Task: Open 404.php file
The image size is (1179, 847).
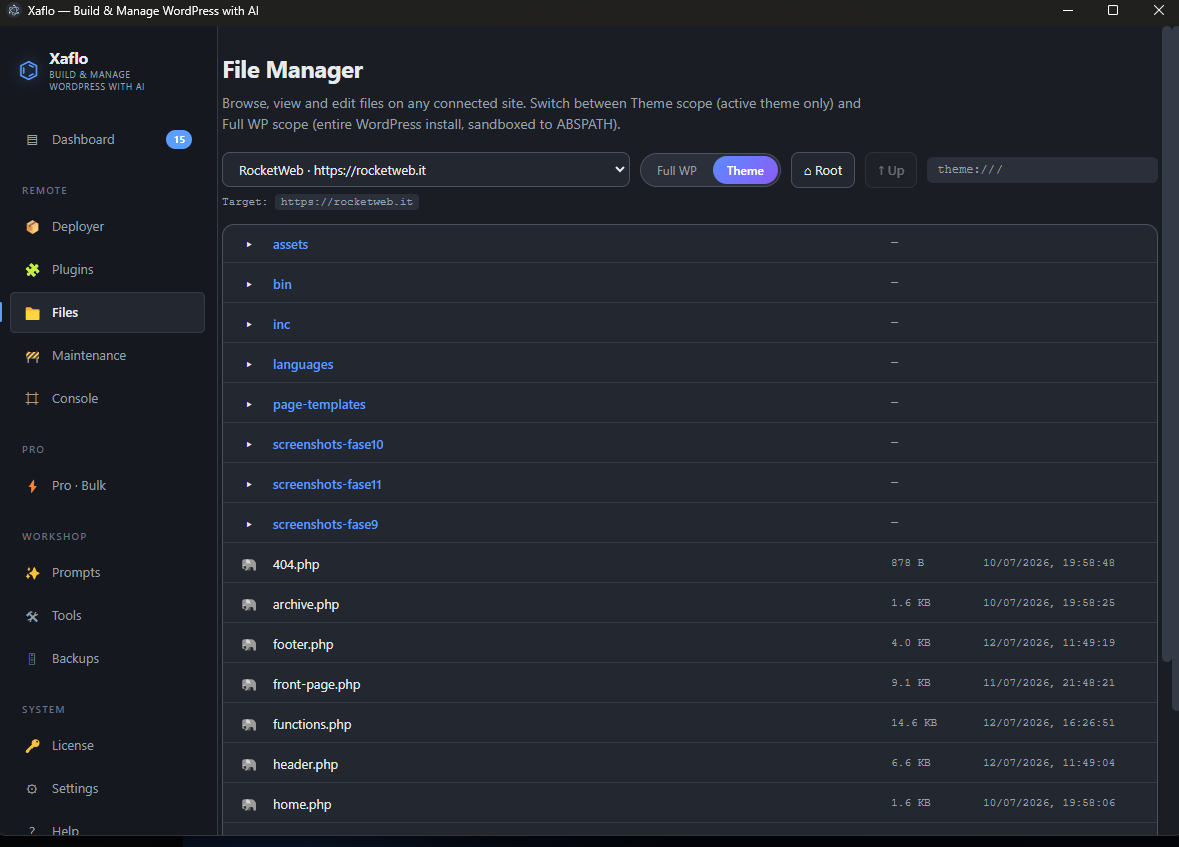Action: tap(296, 565)
